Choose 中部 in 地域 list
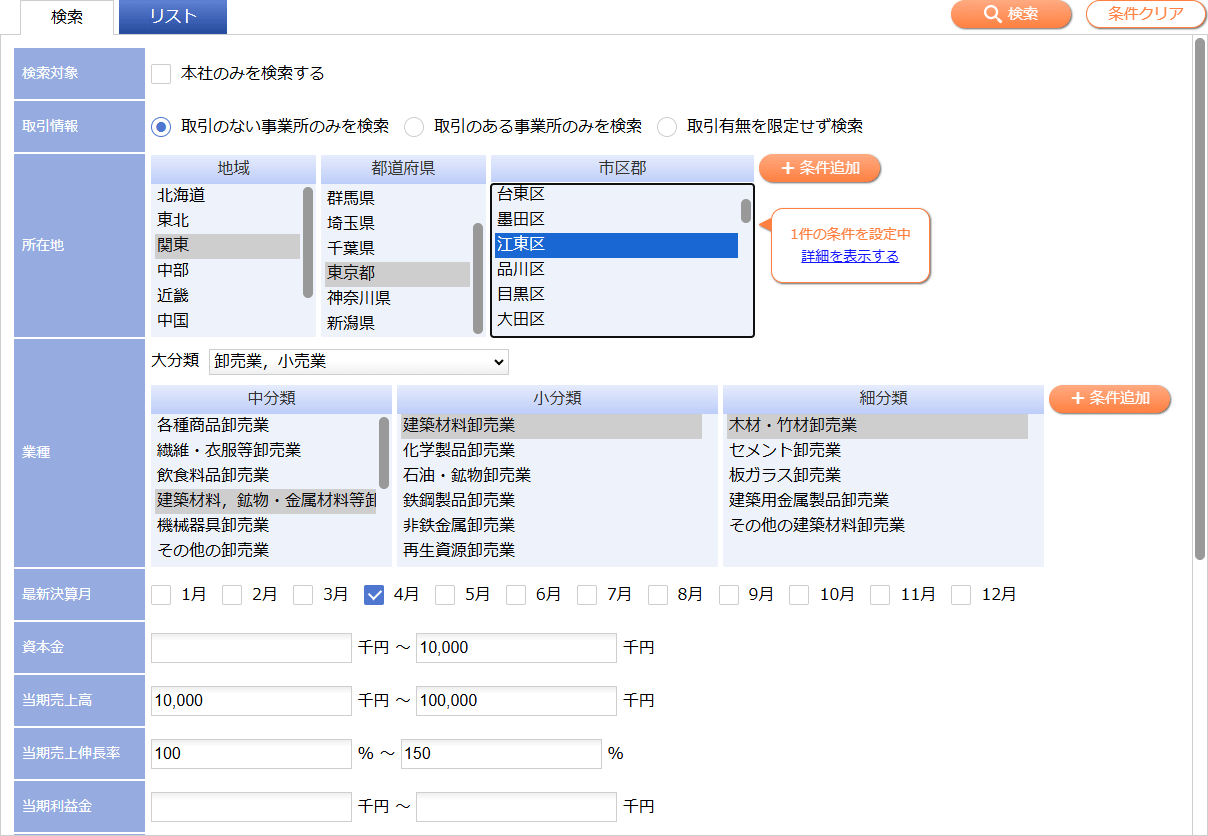The width and height of the screenshot is (1208, 836). click(x=226, y=271)
